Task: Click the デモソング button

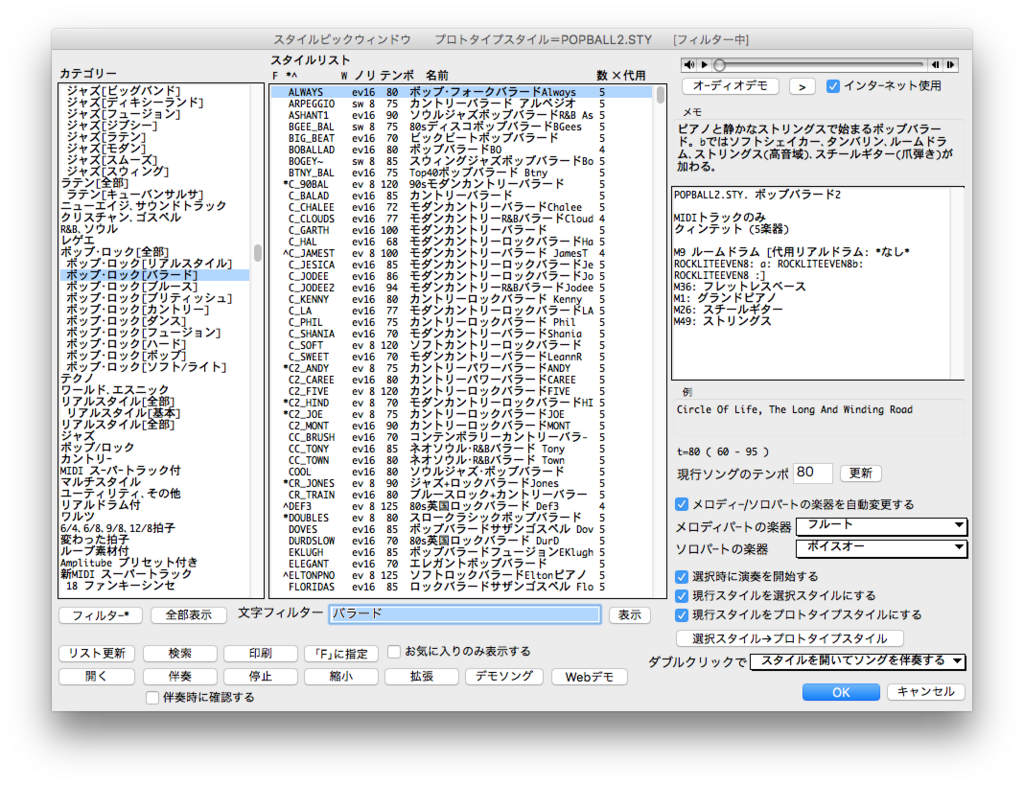Action: click(504, 677)
